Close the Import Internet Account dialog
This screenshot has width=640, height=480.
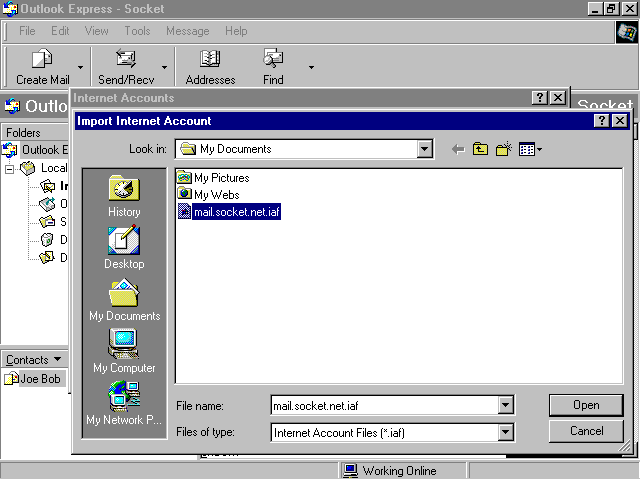[620, 121]
